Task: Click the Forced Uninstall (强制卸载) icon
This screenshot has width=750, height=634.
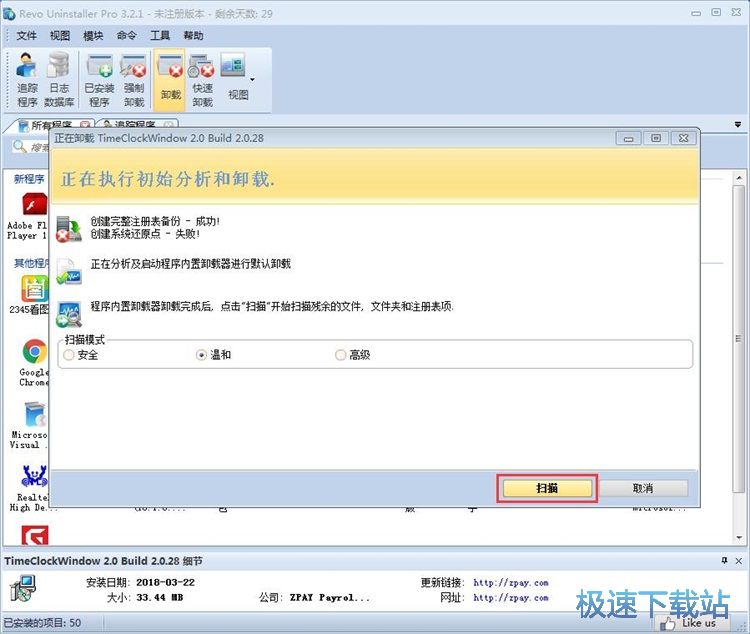Action: tap(133, 80)
